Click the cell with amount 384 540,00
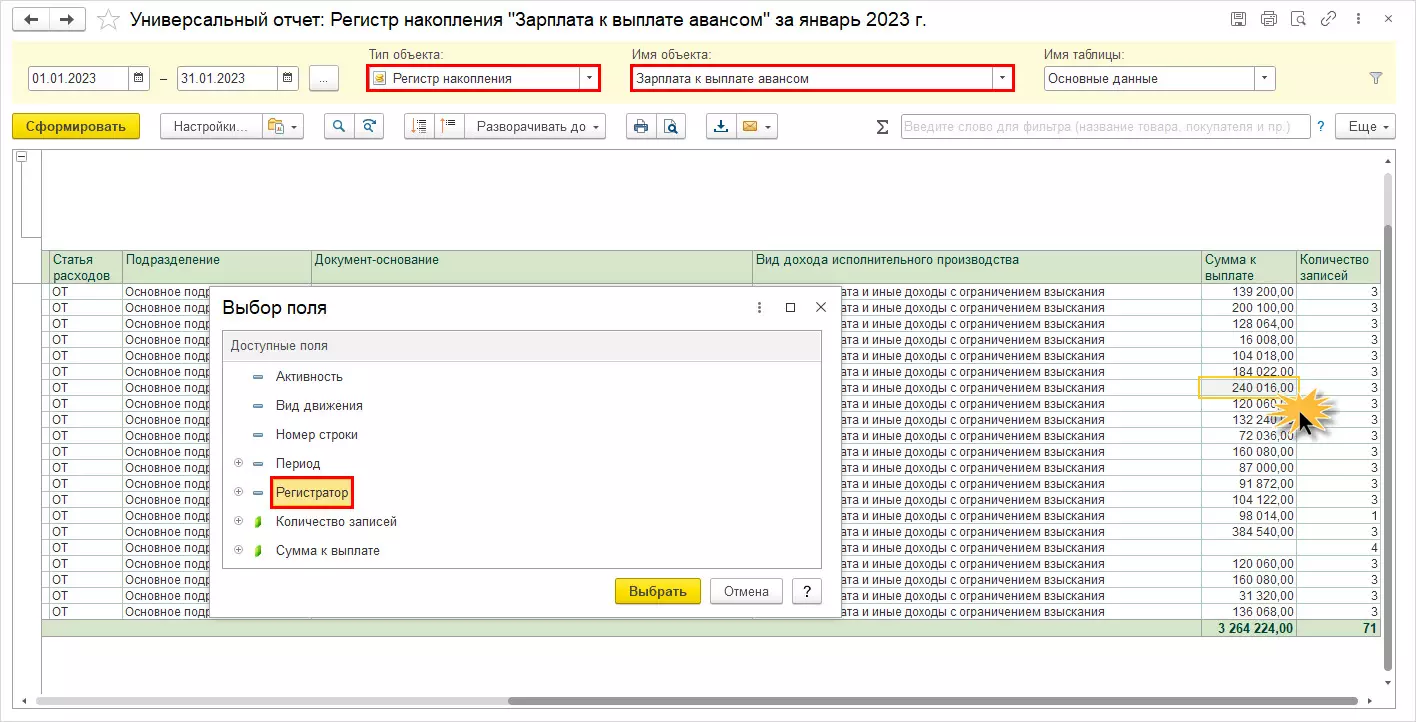The height and width of the screenshot is (722, 1416). tap(1249, 532)
